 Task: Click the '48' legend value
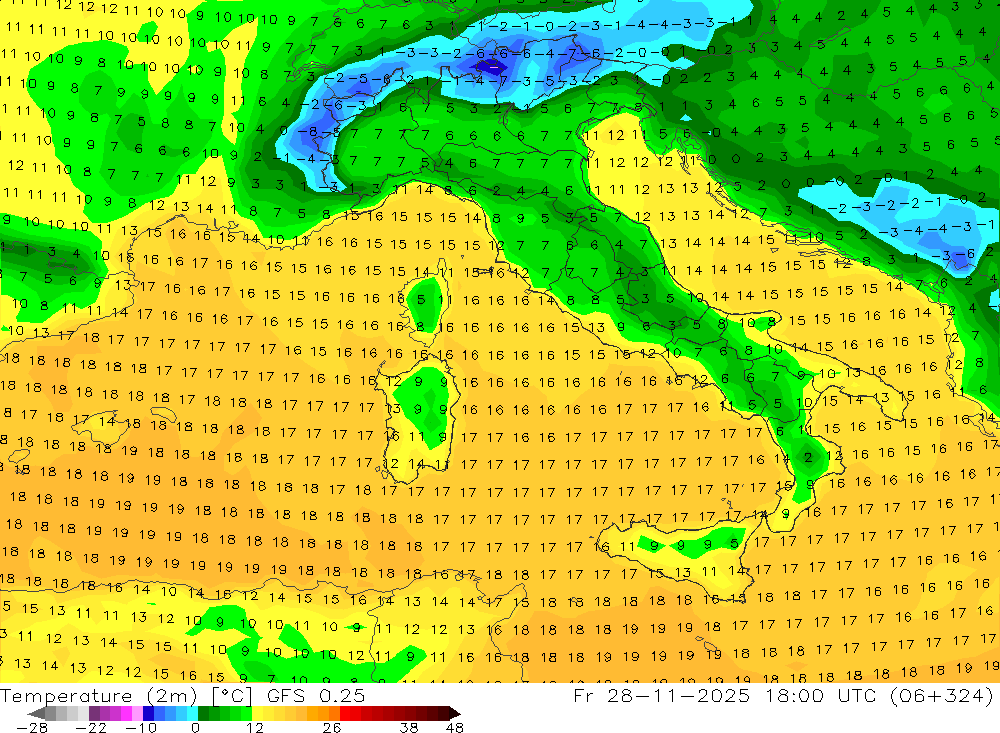[454, 728]
